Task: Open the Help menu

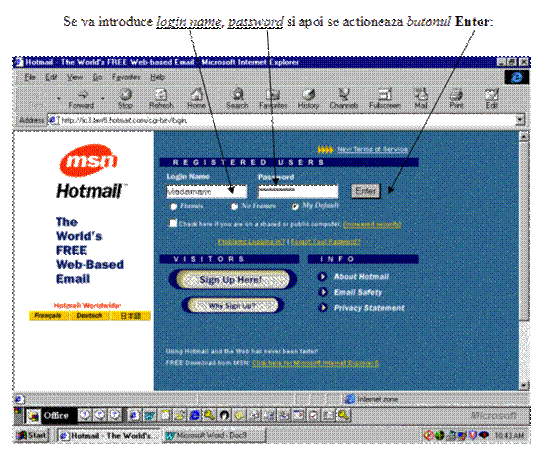Action: coord(158,77)
